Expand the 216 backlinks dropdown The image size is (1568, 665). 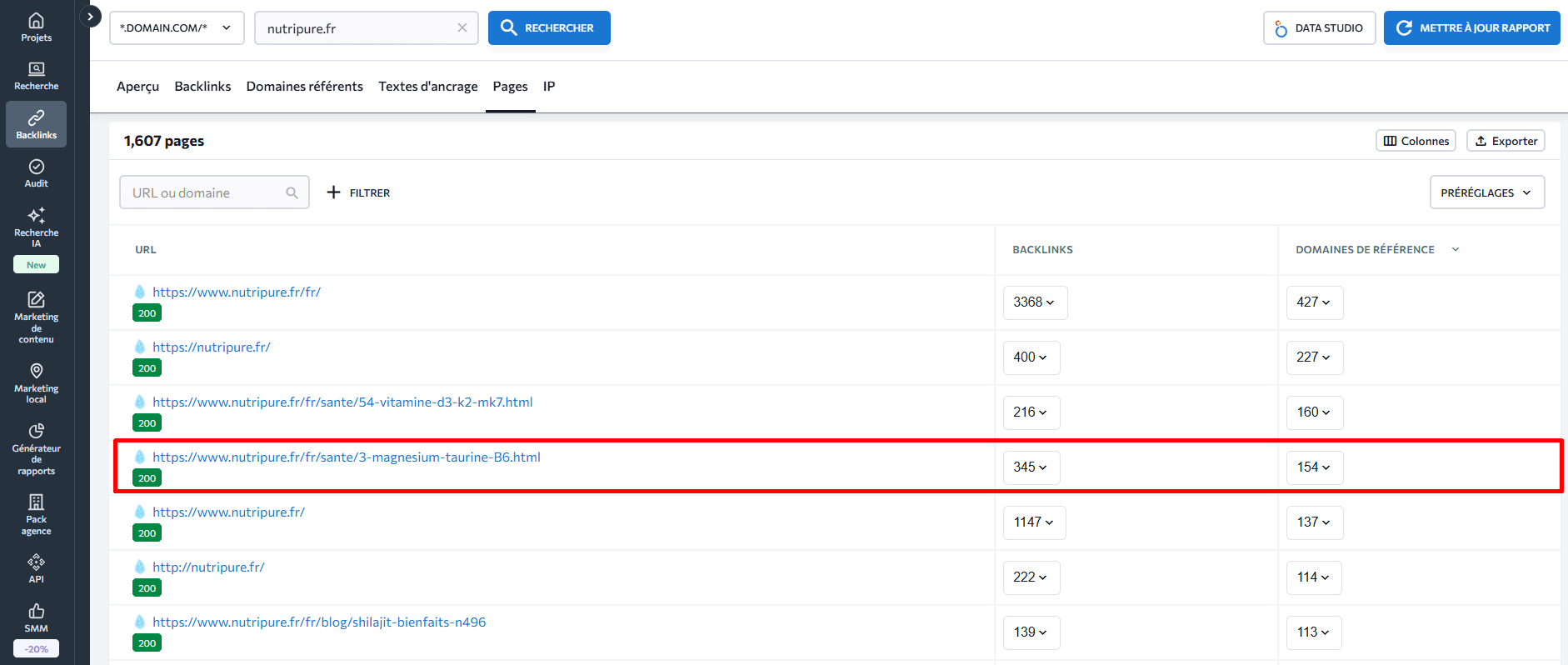[x=1031, y=412]
